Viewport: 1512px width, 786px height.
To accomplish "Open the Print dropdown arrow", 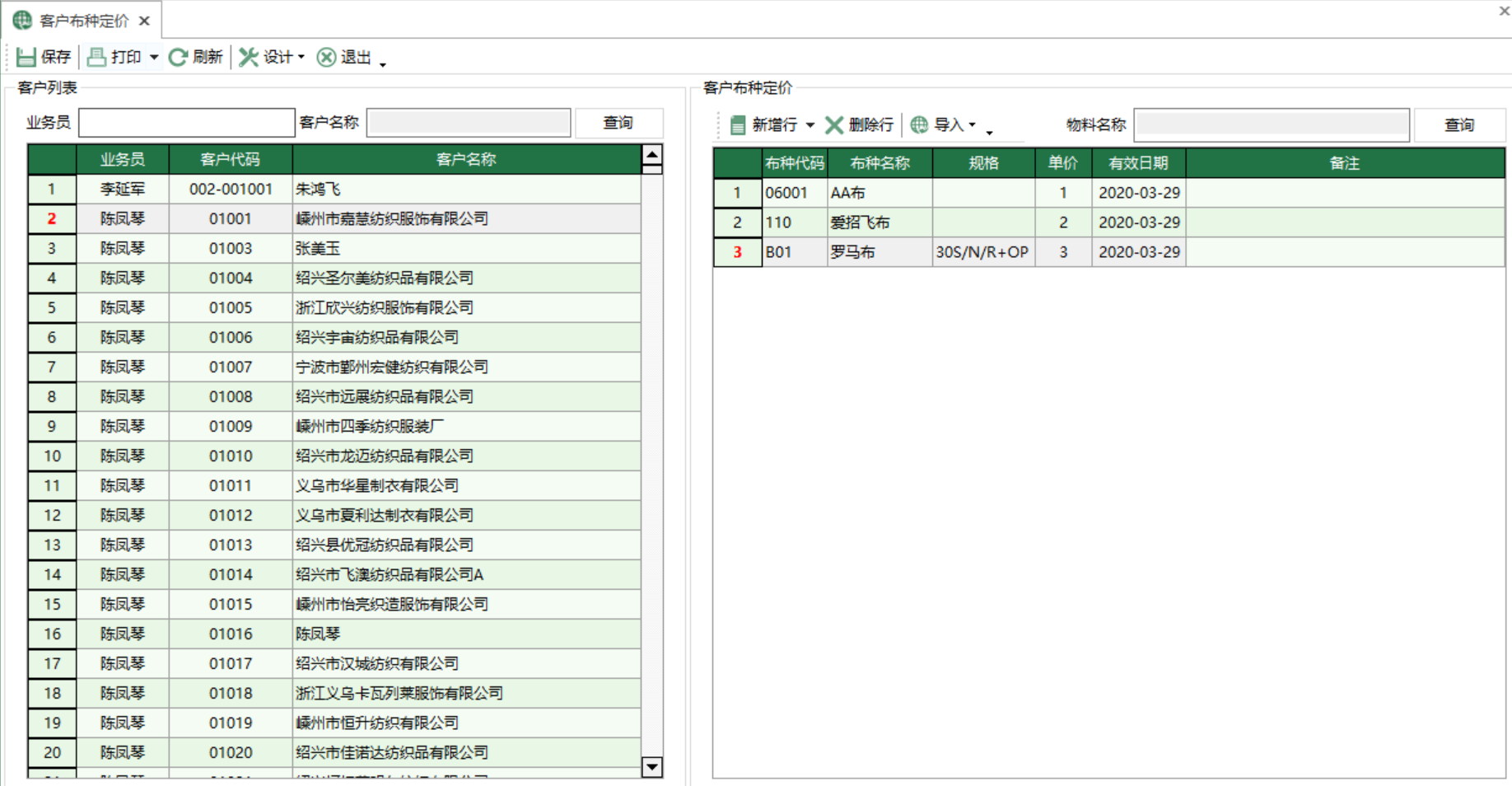I will tap(154, 57).
